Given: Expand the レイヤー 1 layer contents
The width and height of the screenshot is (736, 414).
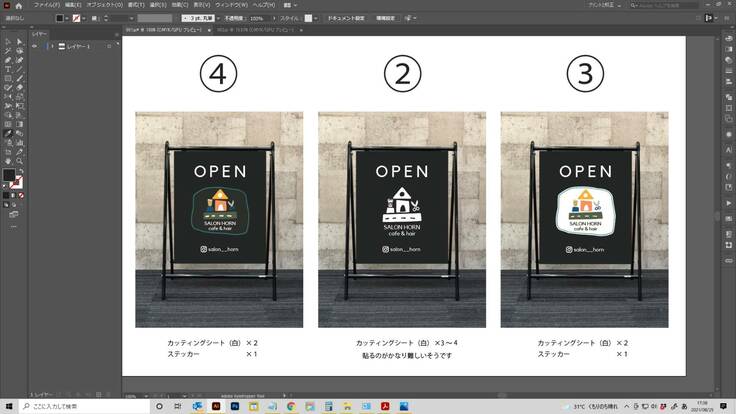Looking at the screenshot, I should coord(54,47).
